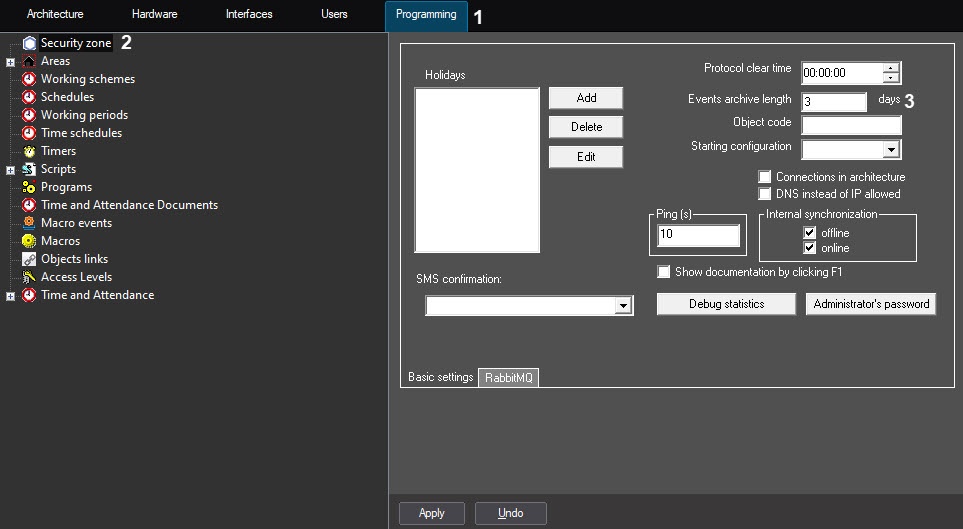Click the Access Levels icon
Image resolution: width=963 pixels, height=529 pixels.
click(29, 277)
